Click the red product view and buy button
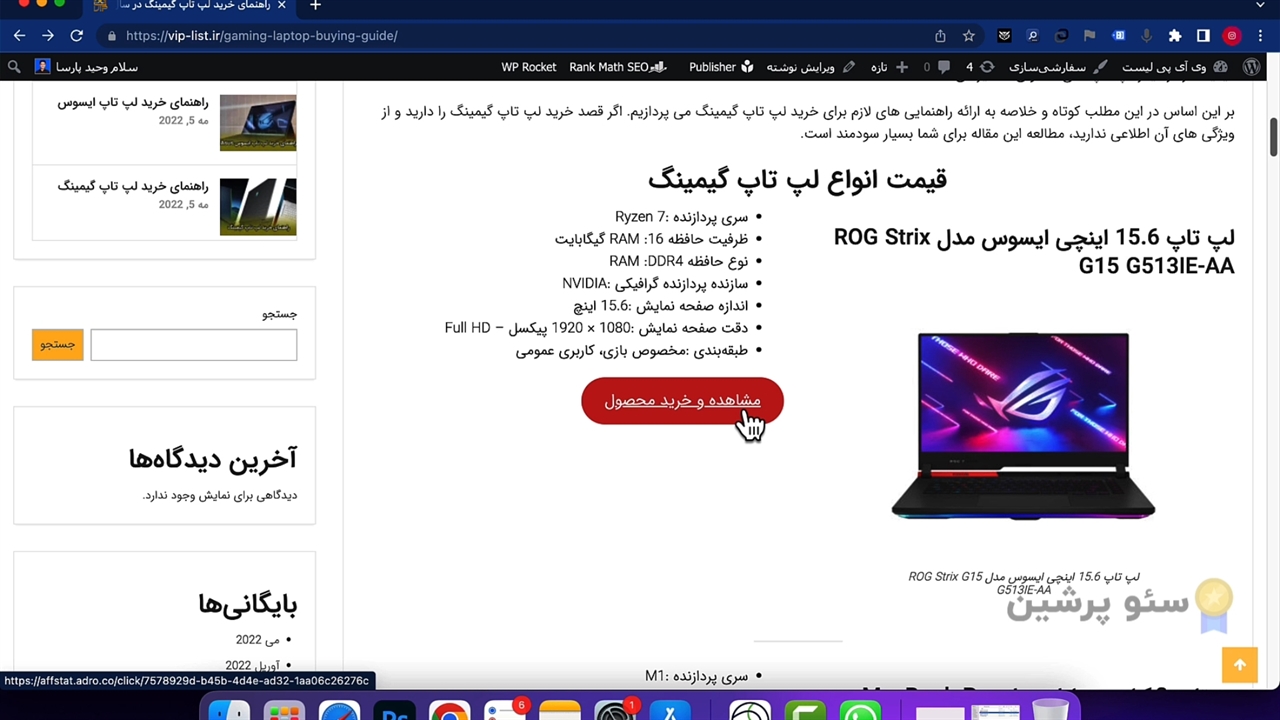This screenshot has height=720, width=1280. coord(682,400)
